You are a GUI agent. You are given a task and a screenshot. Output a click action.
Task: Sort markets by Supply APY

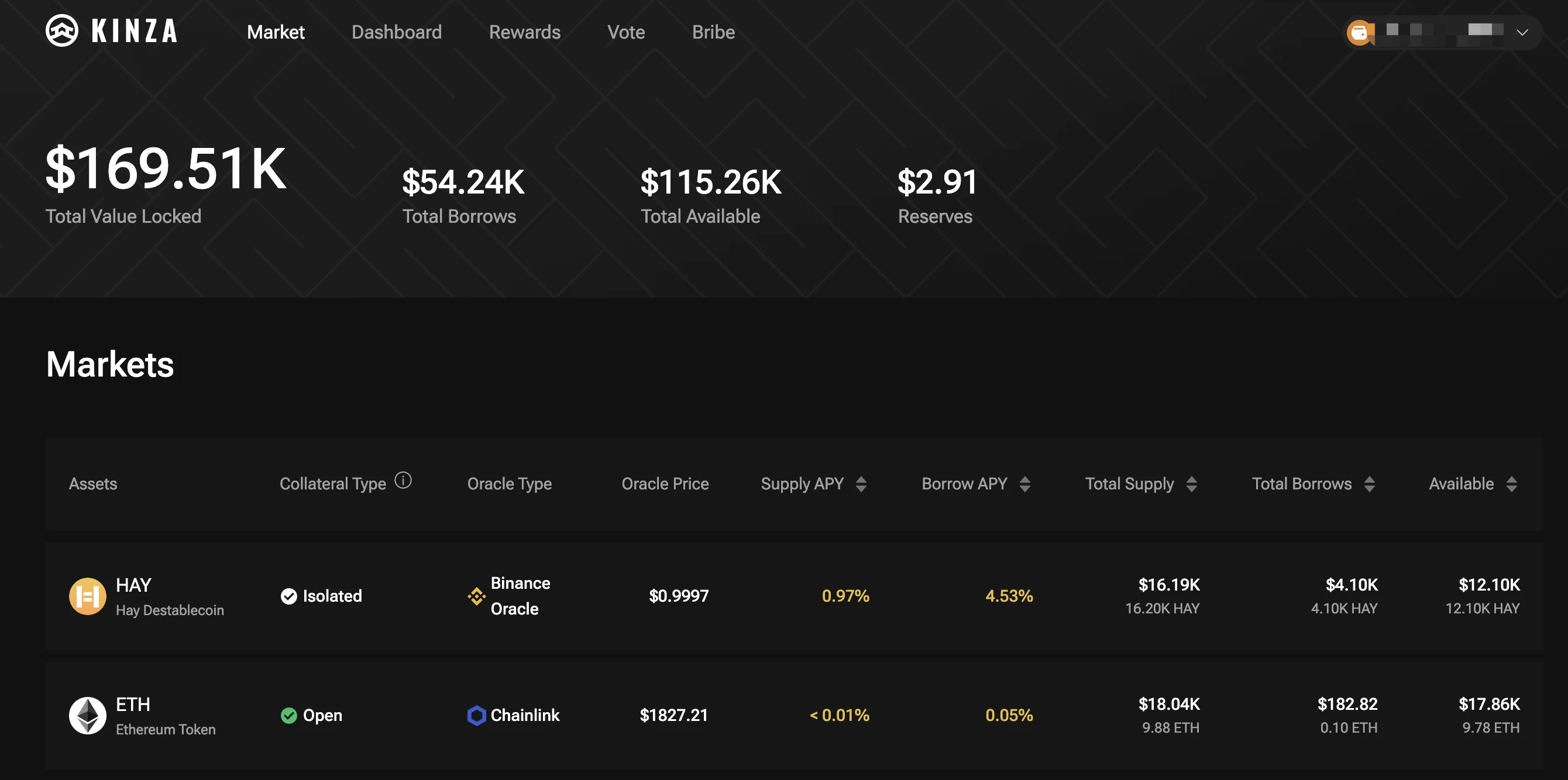pyautogui.click(x=861, y=484)
